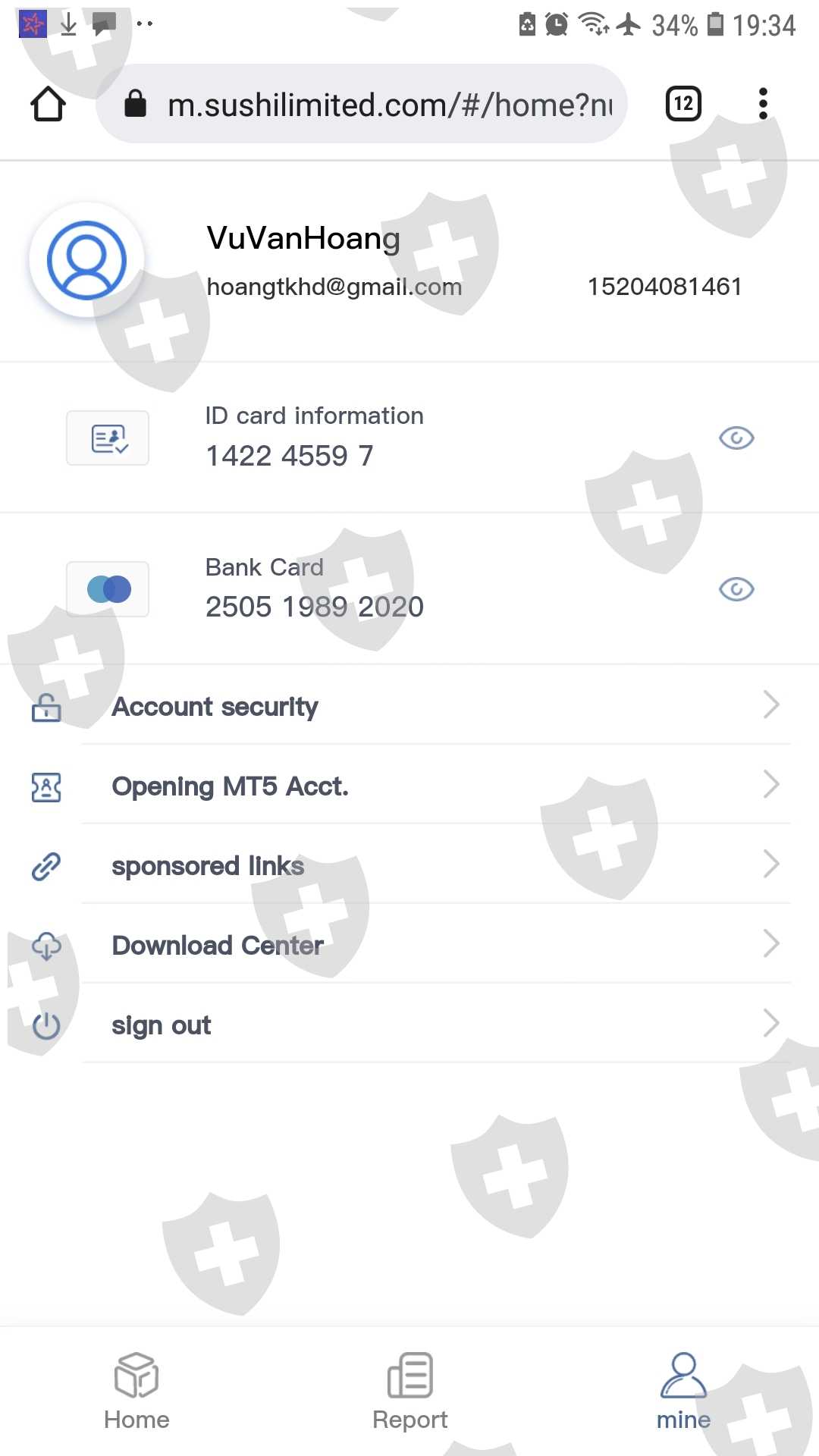Screen dimensions: 819x1456
Task: Tap the Bank Card icon
Action: [108, 589]
